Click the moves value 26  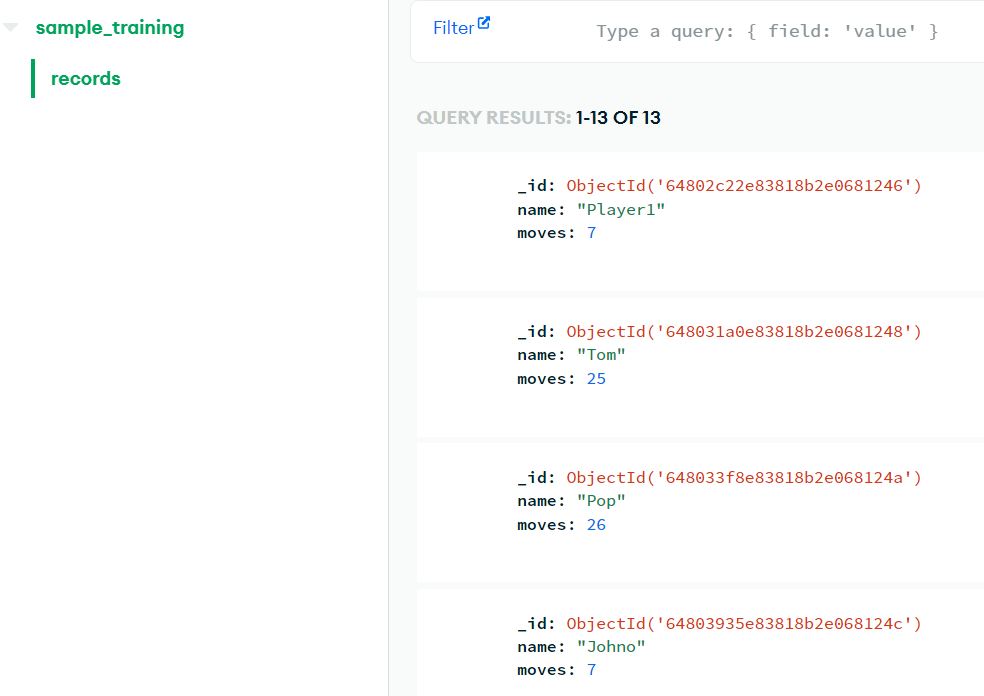tap(596, 525)
